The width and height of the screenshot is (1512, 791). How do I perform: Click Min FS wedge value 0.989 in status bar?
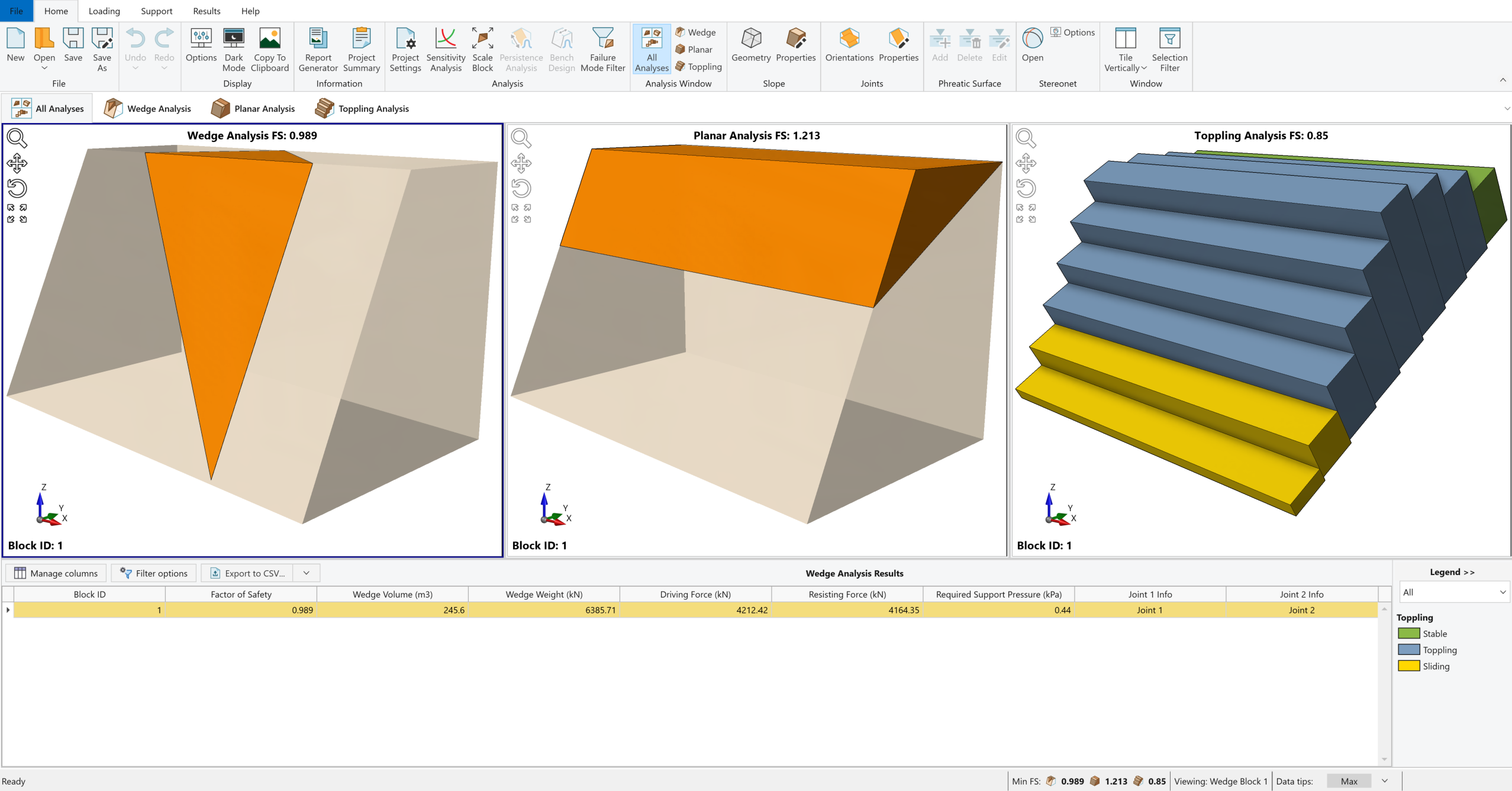pos(1072,781)
